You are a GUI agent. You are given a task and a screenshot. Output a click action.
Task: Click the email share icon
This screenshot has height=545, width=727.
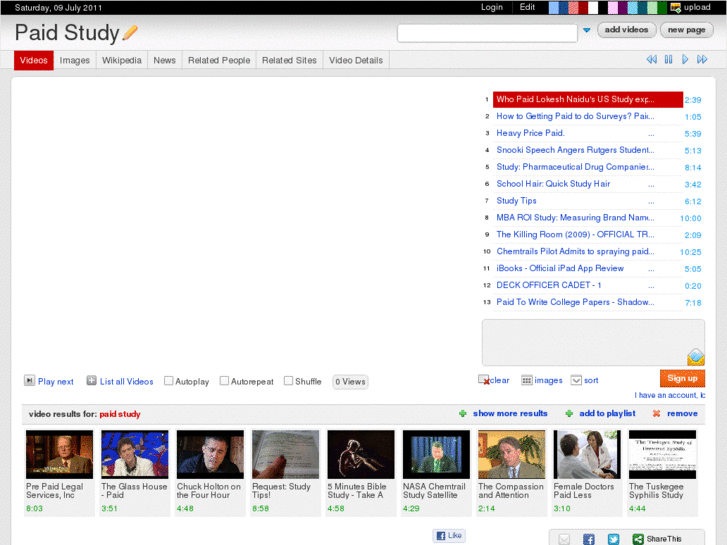[x=564, y=539]
